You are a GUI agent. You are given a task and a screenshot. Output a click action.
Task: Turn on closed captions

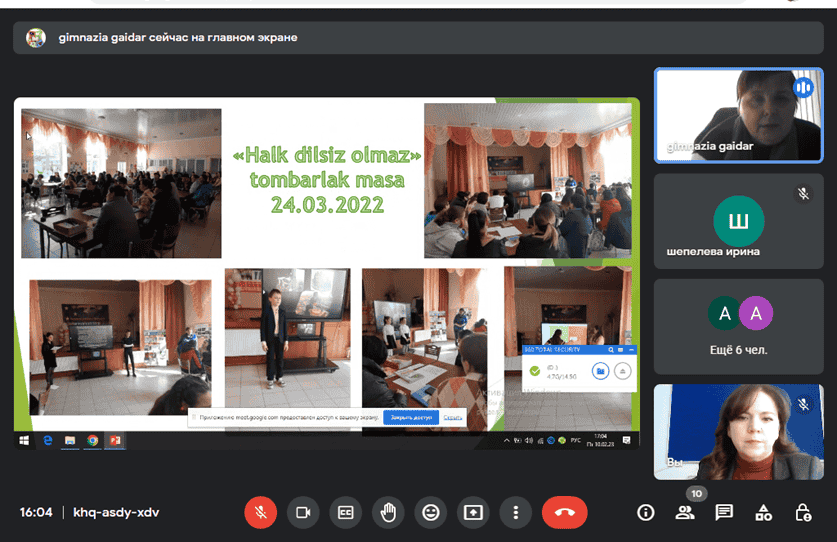tap(345, 512)
